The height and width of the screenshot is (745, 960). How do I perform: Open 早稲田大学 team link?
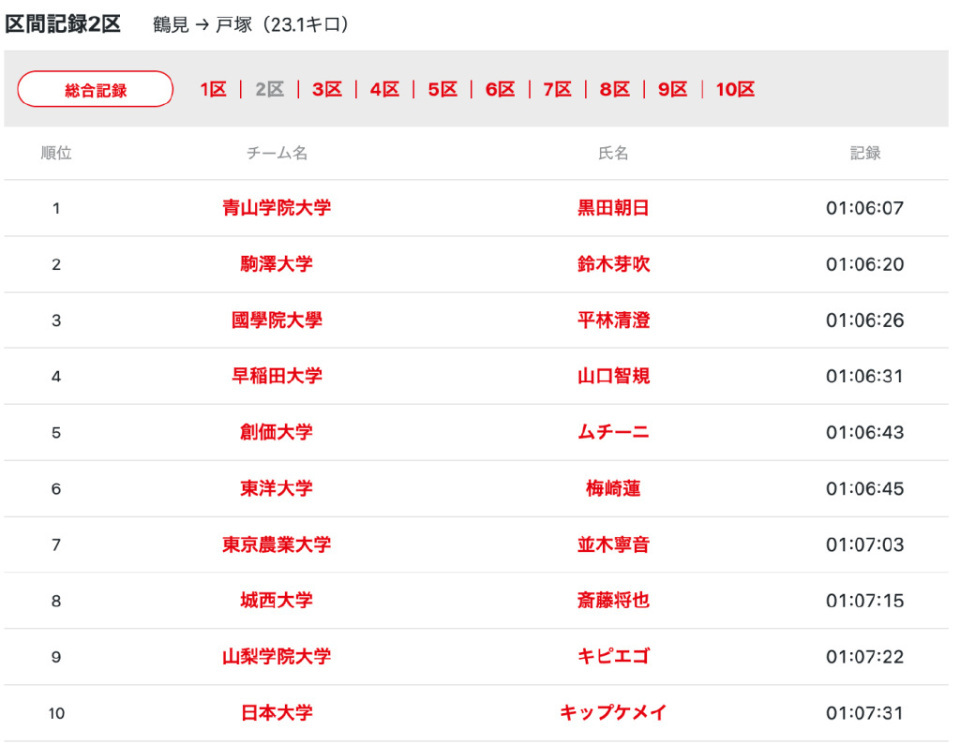point(276,376)
